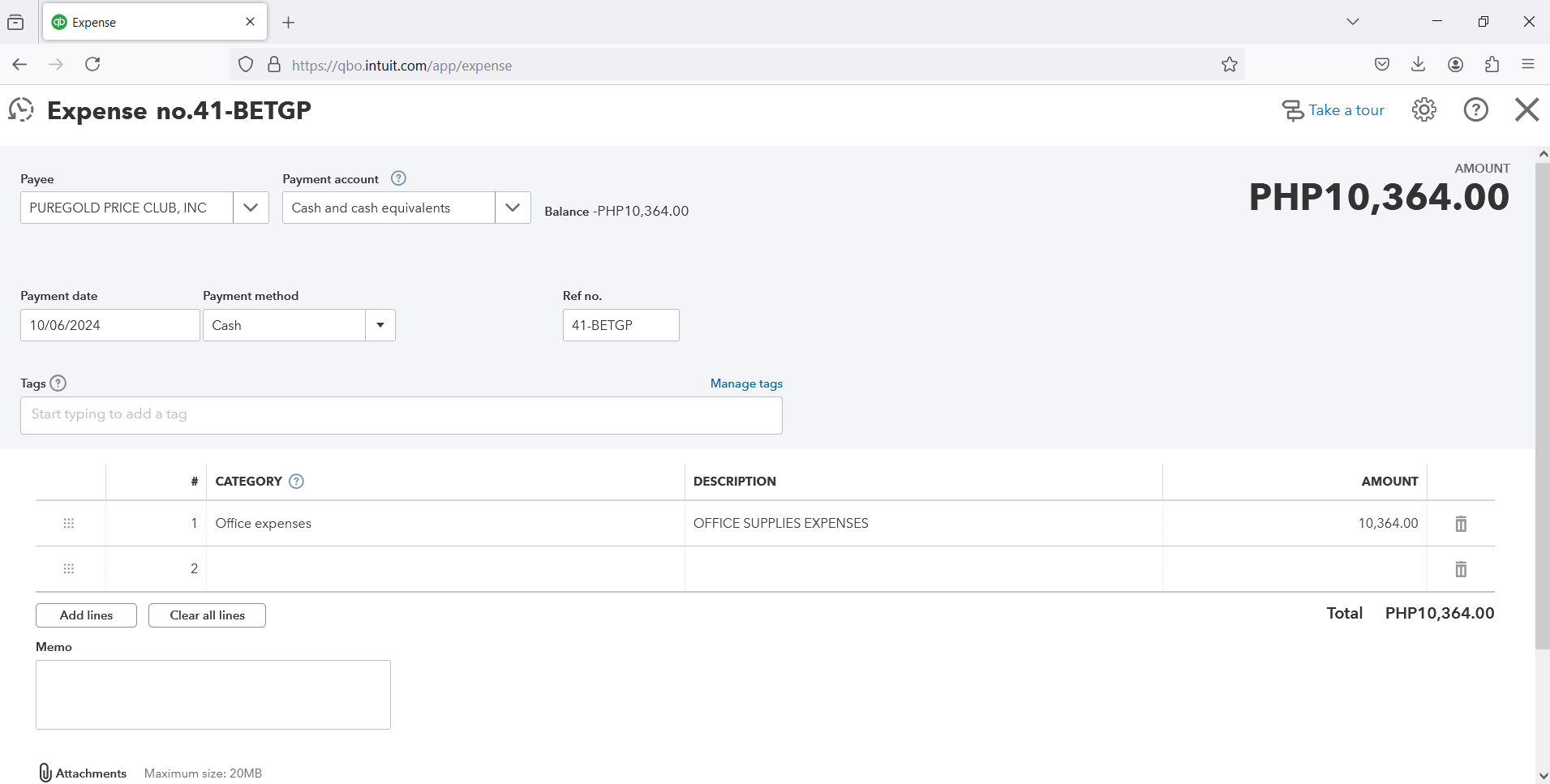Viewport: 1550px width, 784px height.
Task: Click the empty category cell in line 2
Action: 445,569
